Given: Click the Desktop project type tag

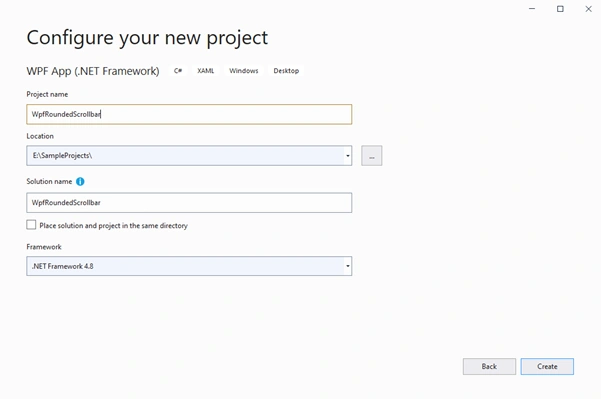Looking at the screenshot, I should click(x=286, y=71).
